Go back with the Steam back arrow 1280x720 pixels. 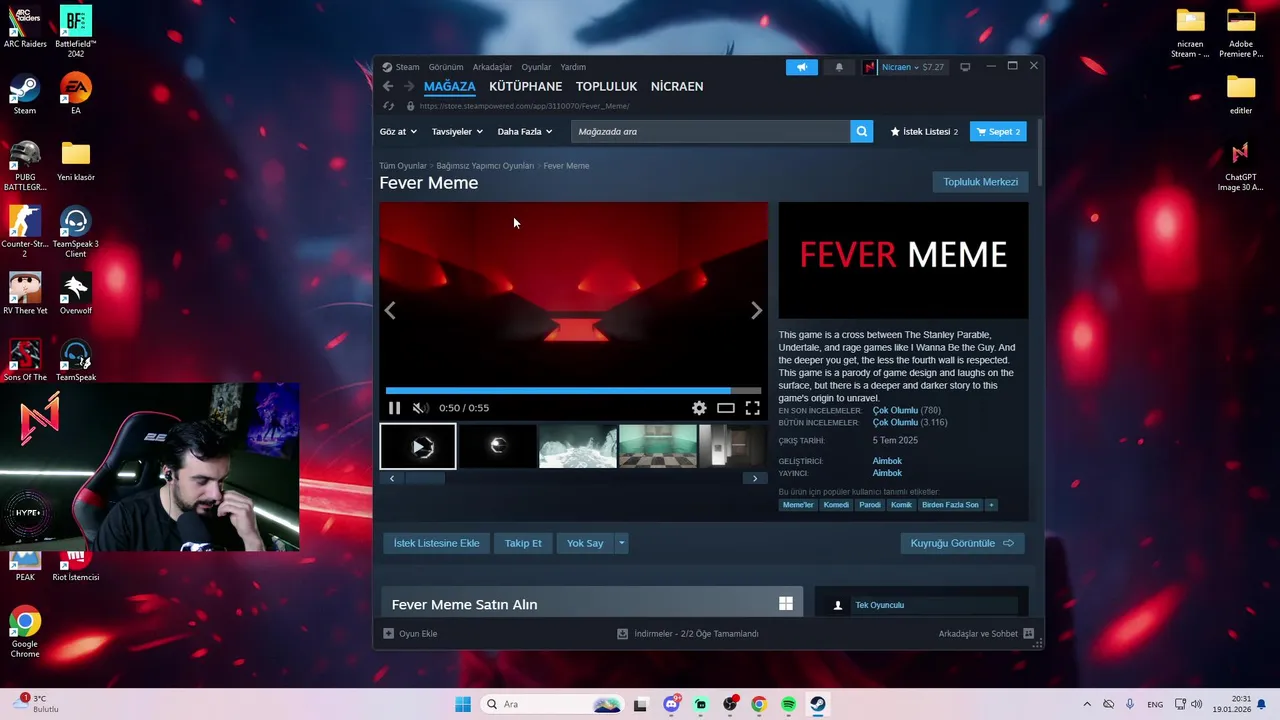pyautogui.click(x=388, y=86)
